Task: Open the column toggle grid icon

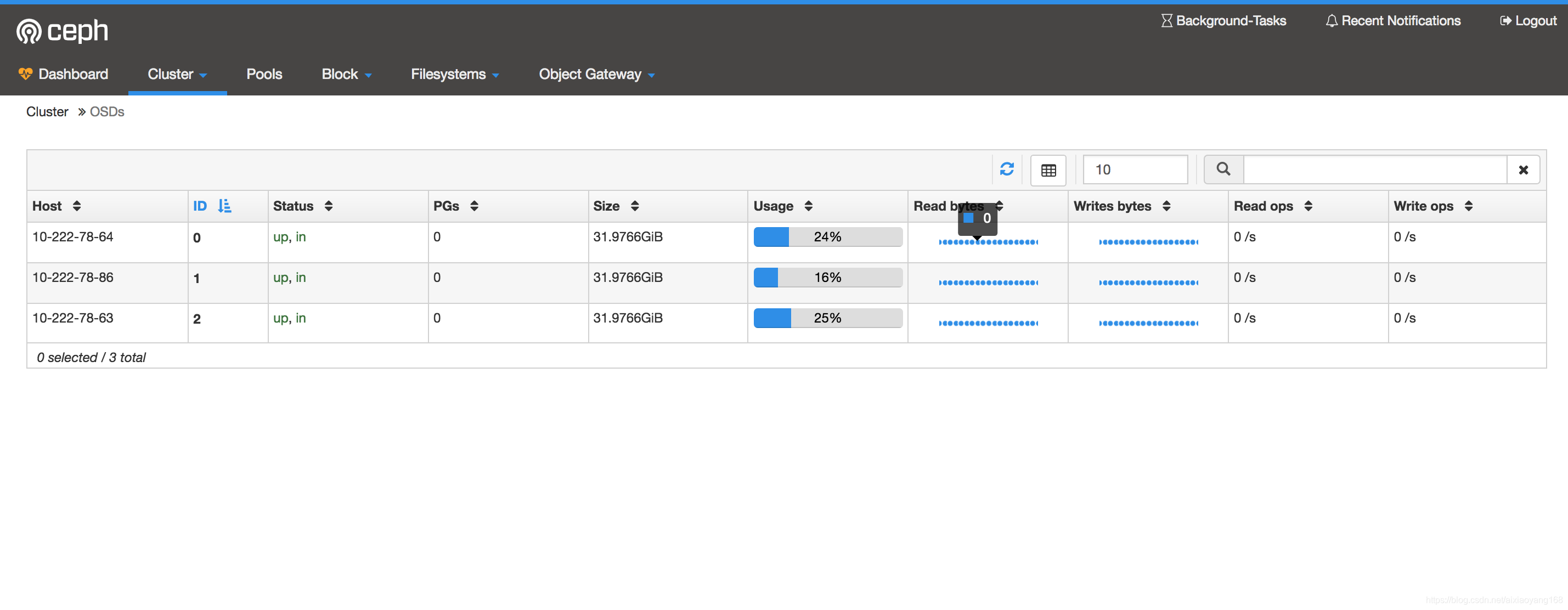Action: pos(1047,170)
